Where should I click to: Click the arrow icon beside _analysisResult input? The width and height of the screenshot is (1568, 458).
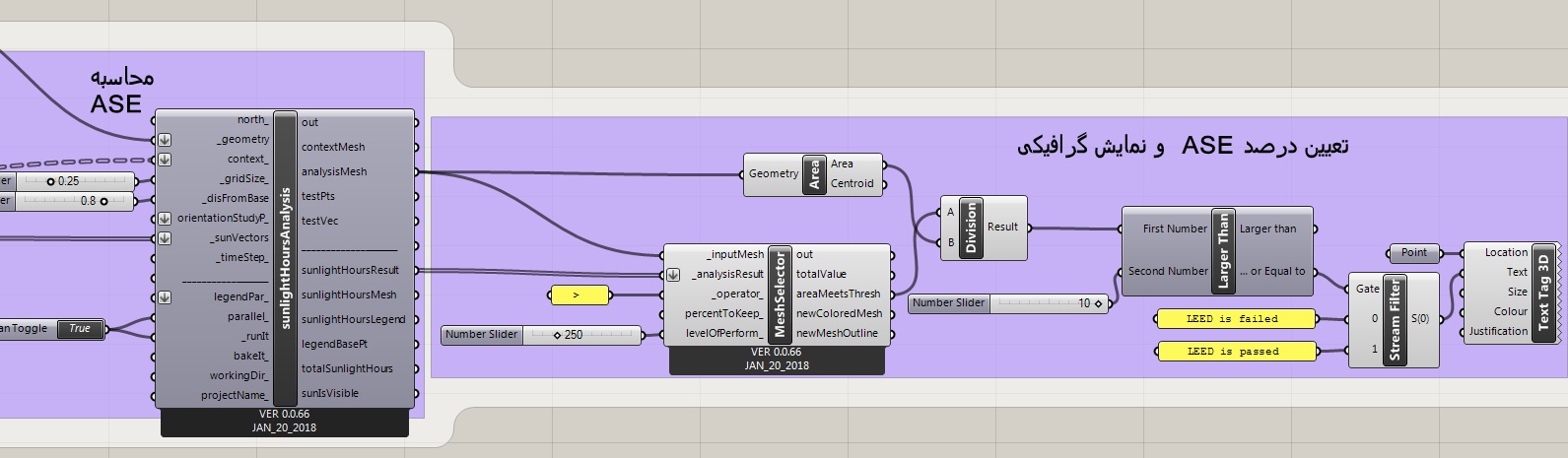[673, 275]
